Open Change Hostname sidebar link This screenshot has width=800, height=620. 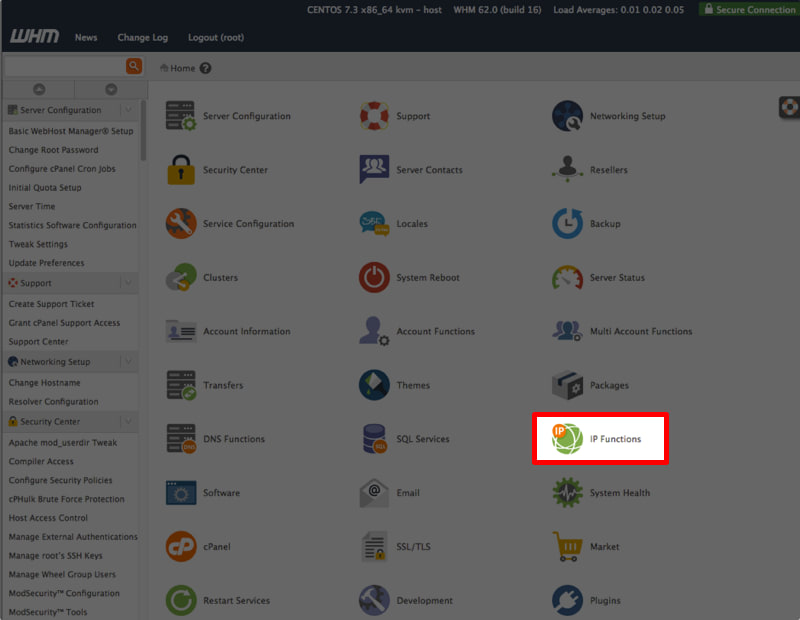(44, 383)
